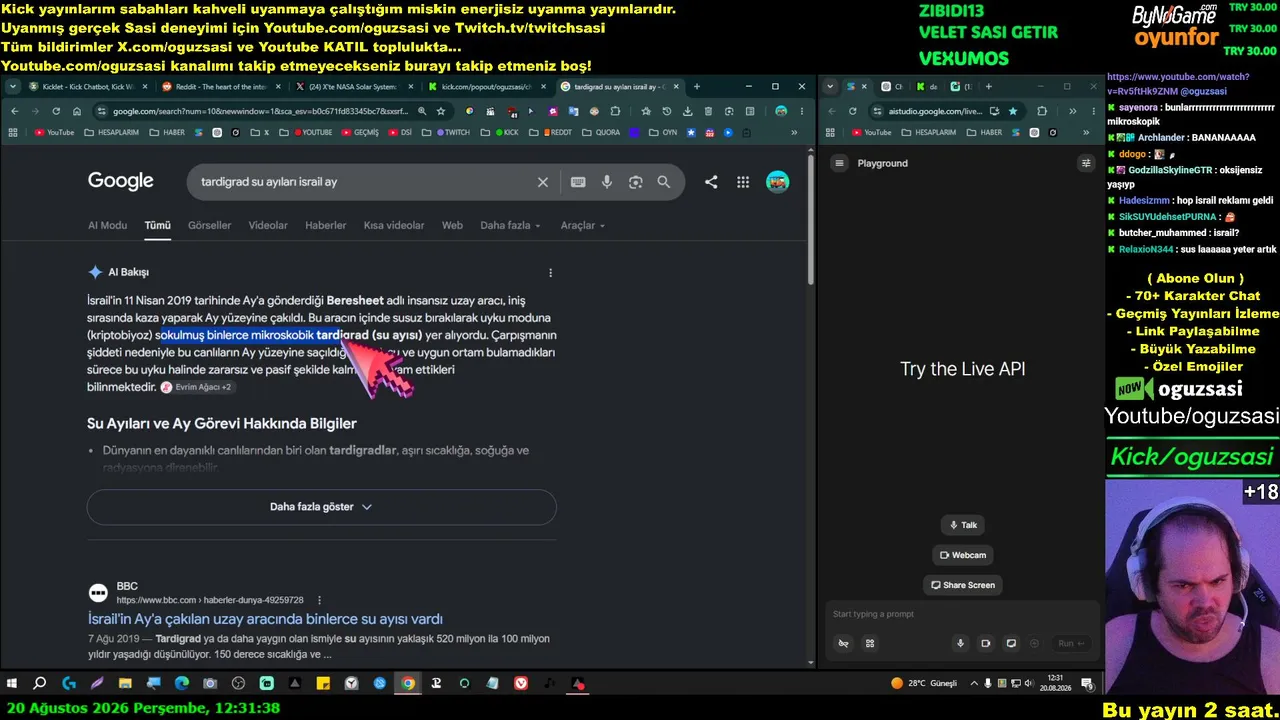Share the Google results page
The image size is (1280, 720).
click(x=711, y=182)
